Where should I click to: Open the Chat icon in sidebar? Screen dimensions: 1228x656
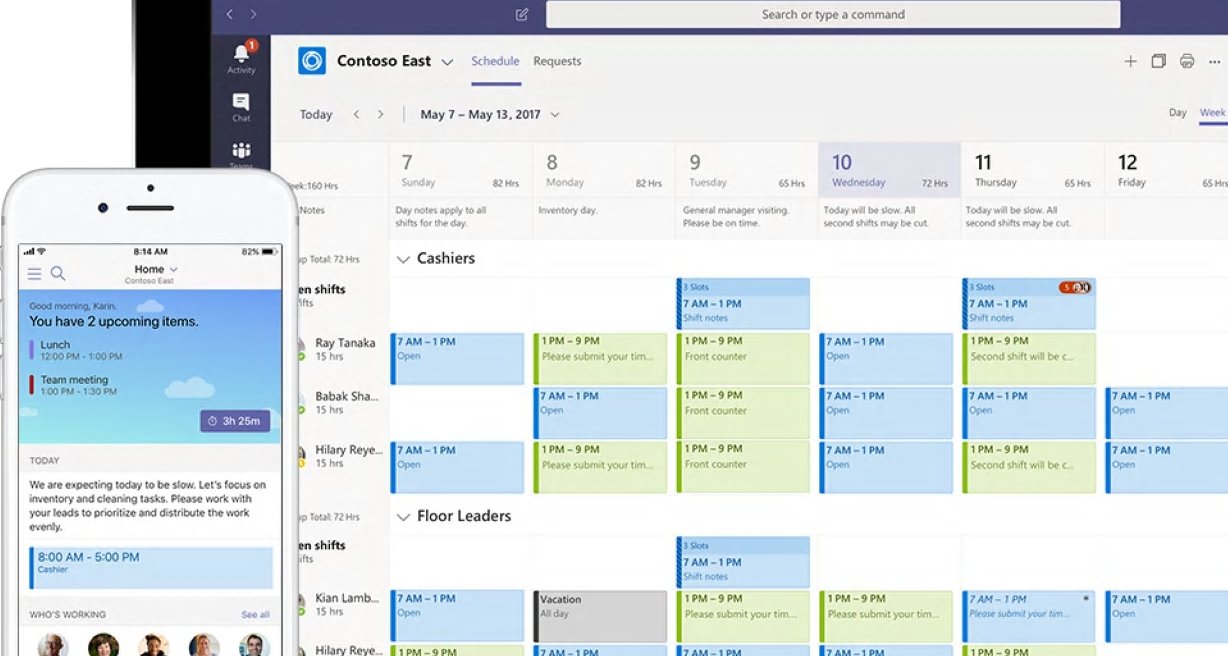[241, 101]
